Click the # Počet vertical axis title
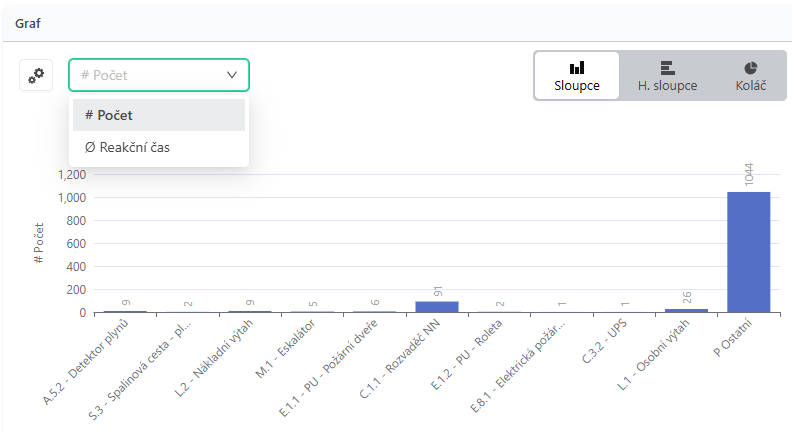Image resolution: width=792 pixels, height=433 pixels. [39, 243]
